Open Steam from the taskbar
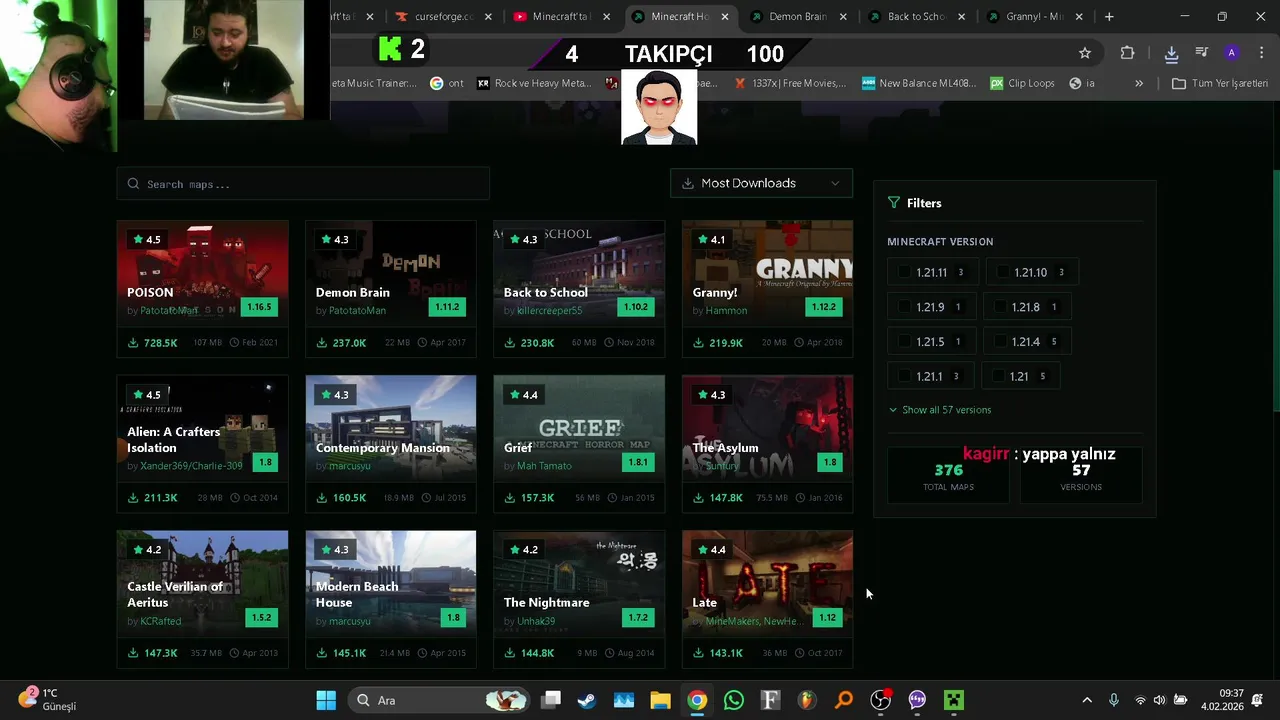This screenshot has height=720, width=1280. tap(587, 700)
